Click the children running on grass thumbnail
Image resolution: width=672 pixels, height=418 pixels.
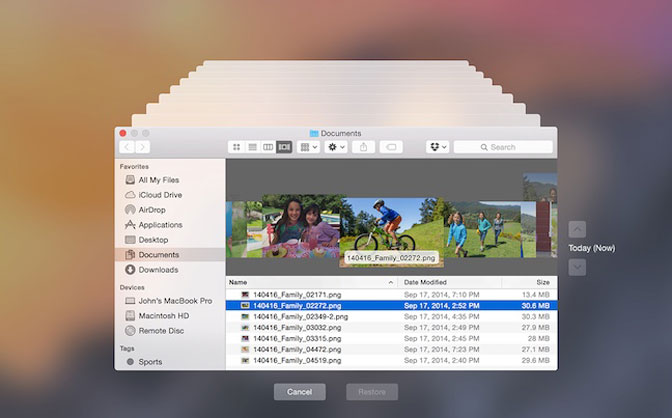(482, 229)
